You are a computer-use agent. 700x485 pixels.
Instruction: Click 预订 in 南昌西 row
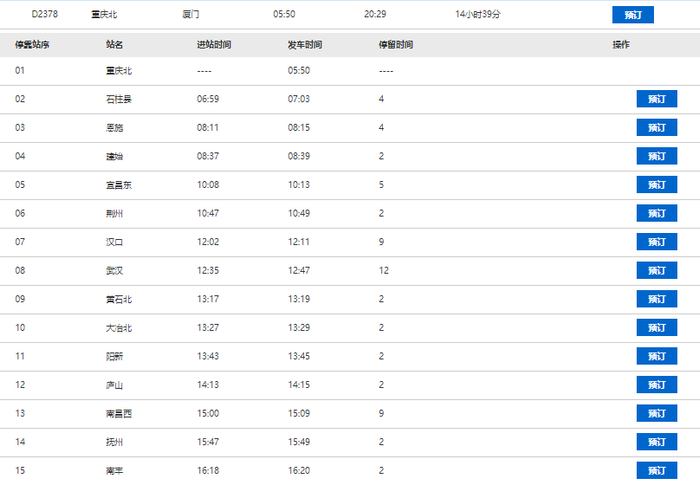coord(656,413)
